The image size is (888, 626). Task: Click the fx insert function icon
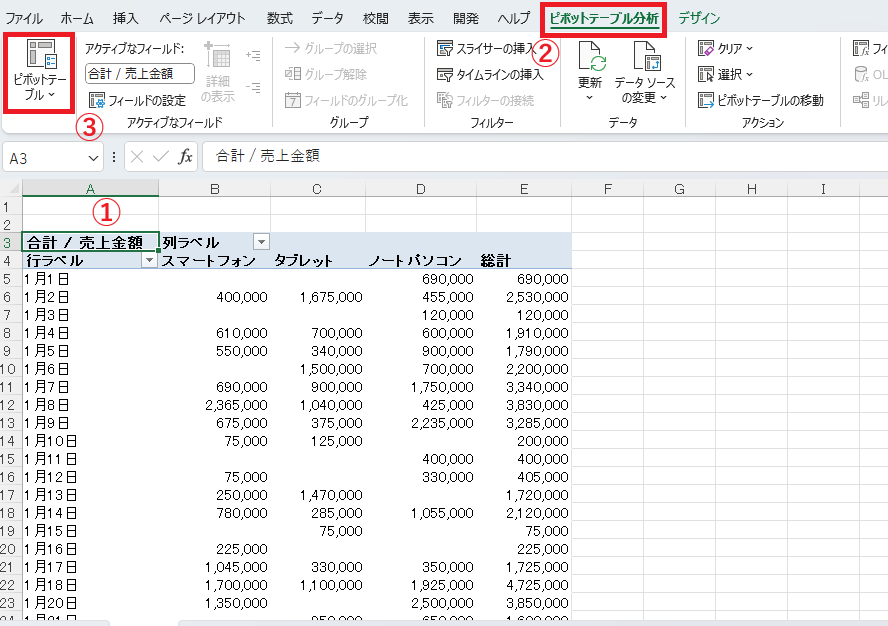coord(185,157)
